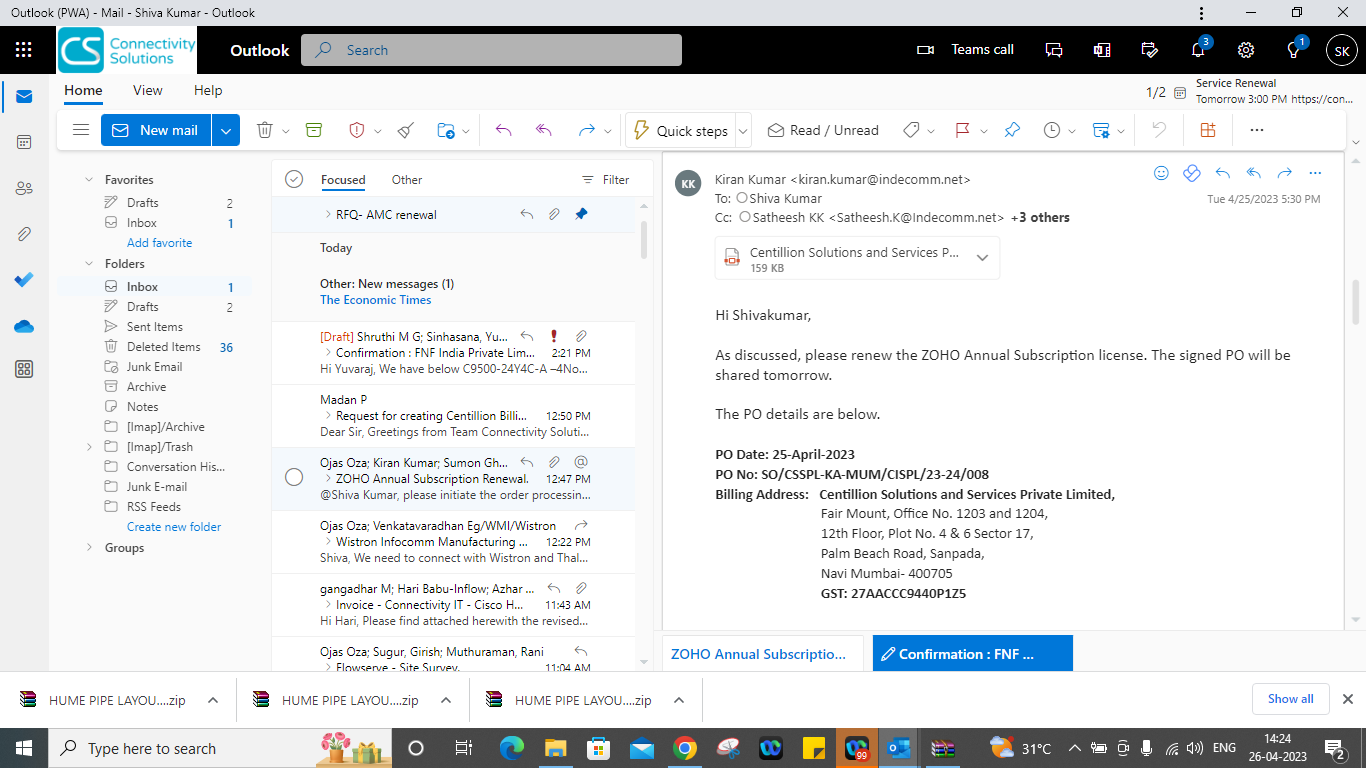The height and width of the screenshot is (768, 1366).
Task: Select the ZOHO Annual Subscription message circle
Action: [294, 477]
